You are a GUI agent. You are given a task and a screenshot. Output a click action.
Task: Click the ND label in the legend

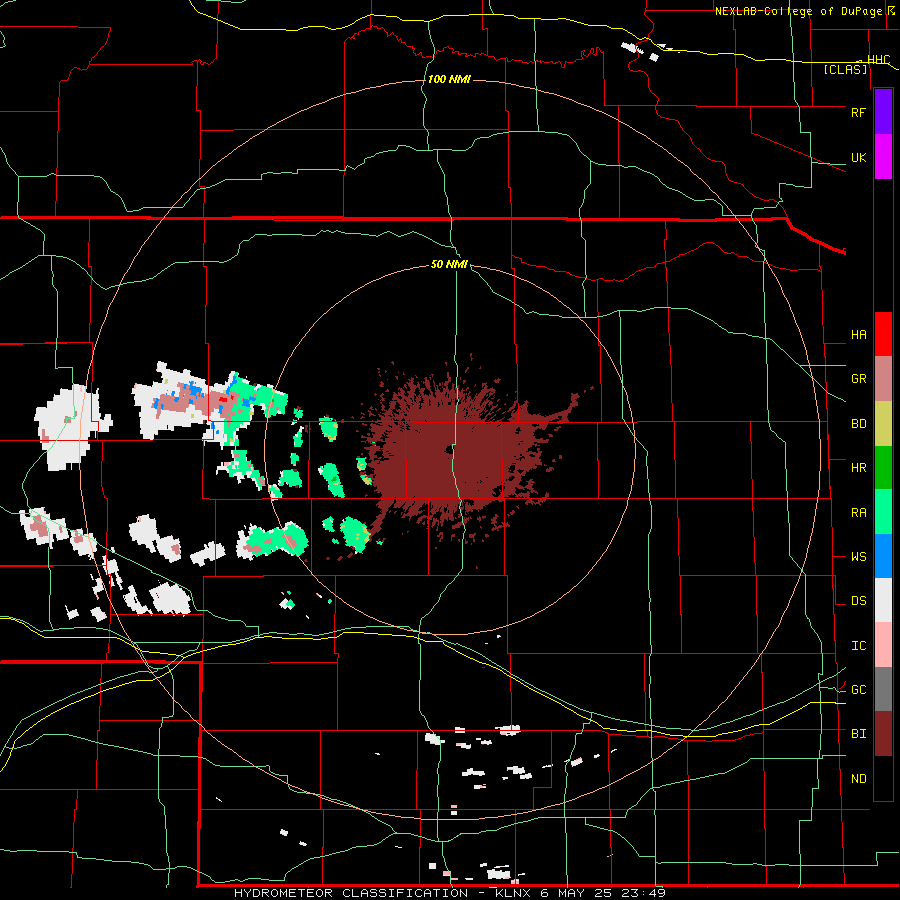tap(858, 779)
